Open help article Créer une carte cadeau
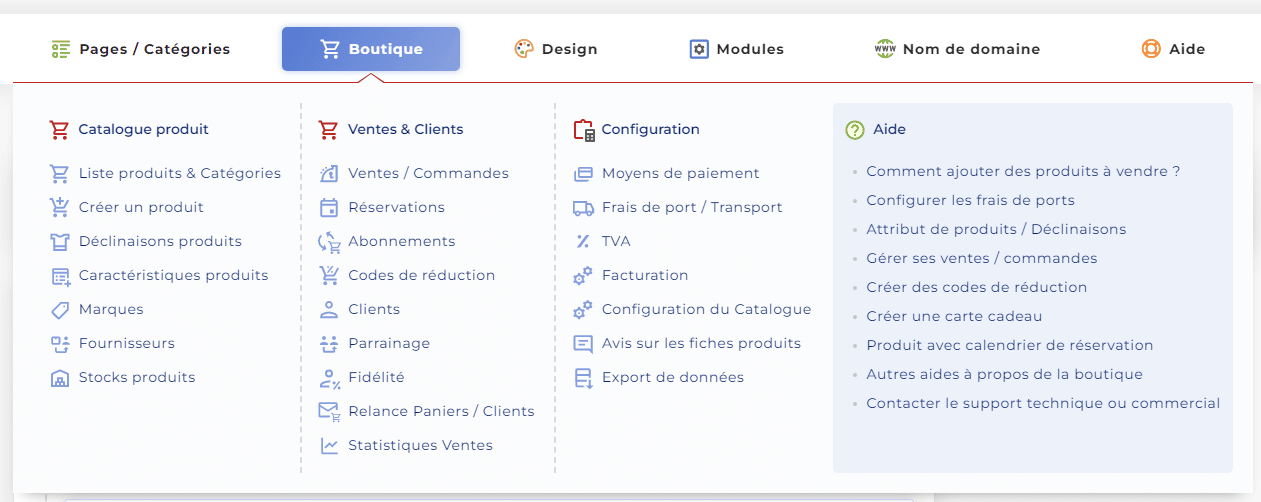Screen dimensions: 1261x502 [x=954, y=316]
